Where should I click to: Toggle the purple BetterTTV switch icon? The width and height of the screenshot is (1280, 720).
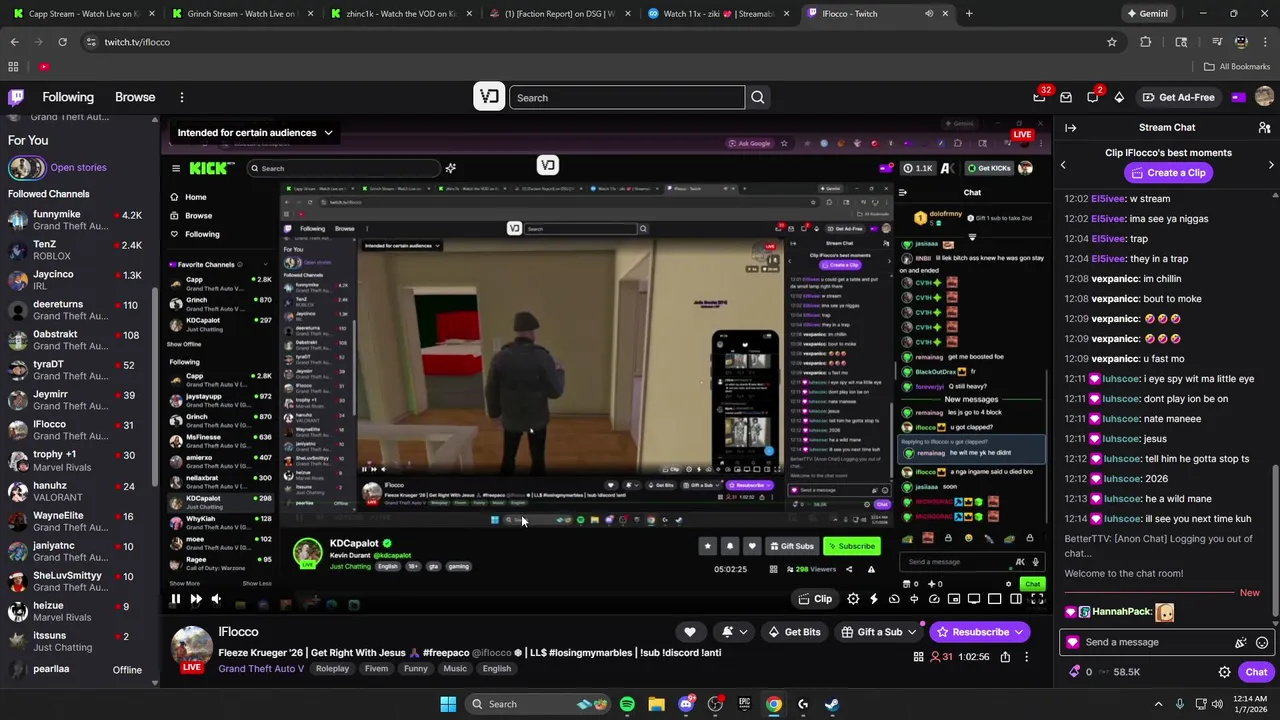pyautogui.click(x=1239, y=97)
